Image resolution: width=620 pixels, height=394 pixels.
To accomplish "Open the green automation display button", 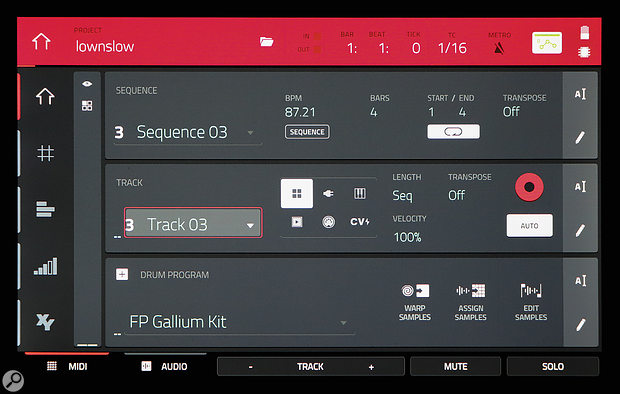I will [547, 43].
